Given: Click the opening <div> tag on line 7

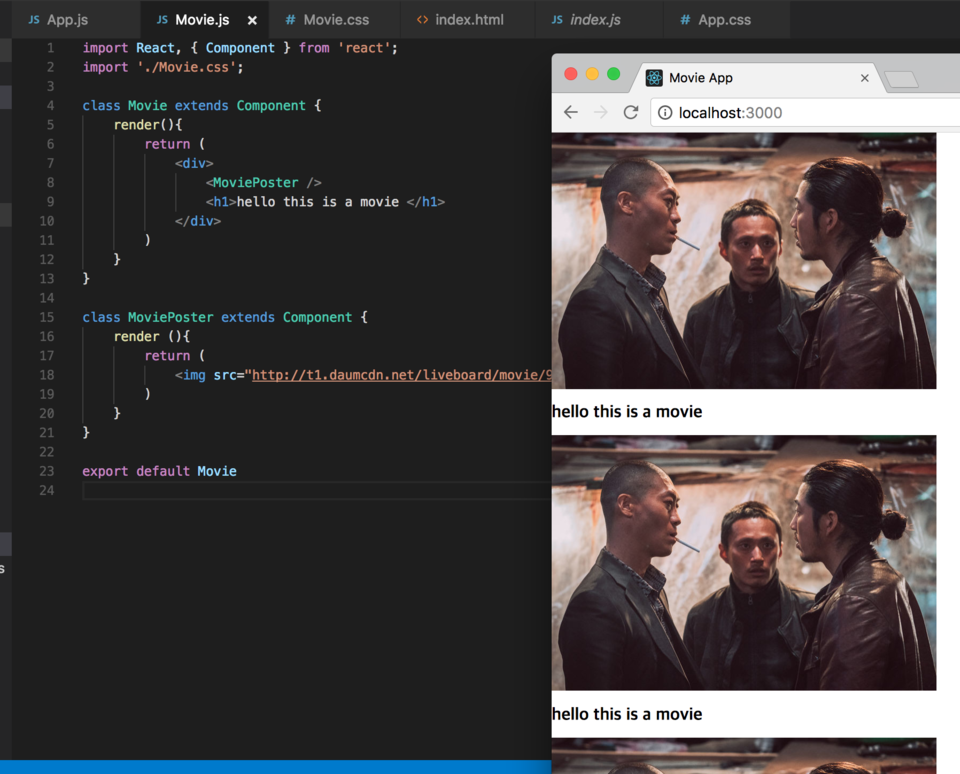Looking at the screenshot, I should point(194,163).
